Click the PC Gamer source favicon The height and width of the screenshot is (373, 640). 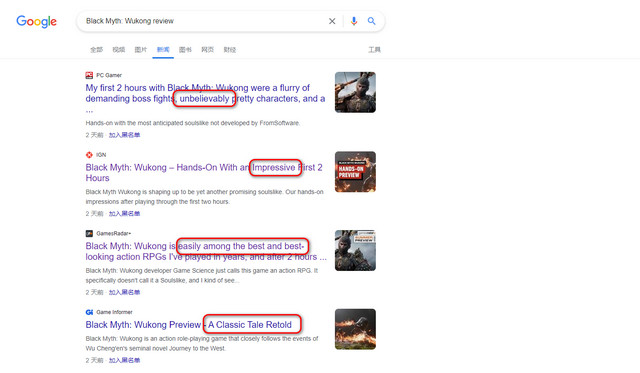pos(89,75)
